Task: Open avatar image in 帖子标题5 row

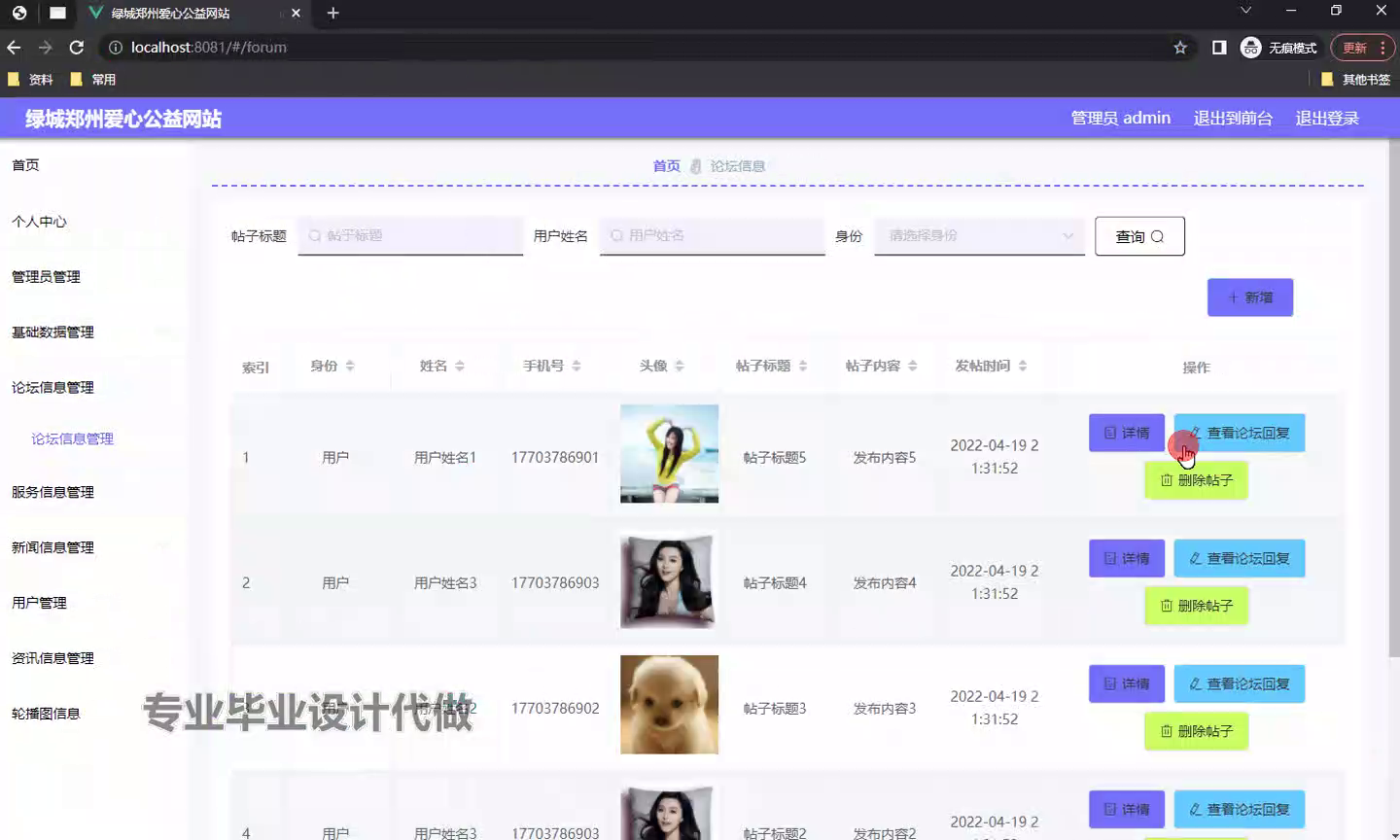Action: coord(669,454)
